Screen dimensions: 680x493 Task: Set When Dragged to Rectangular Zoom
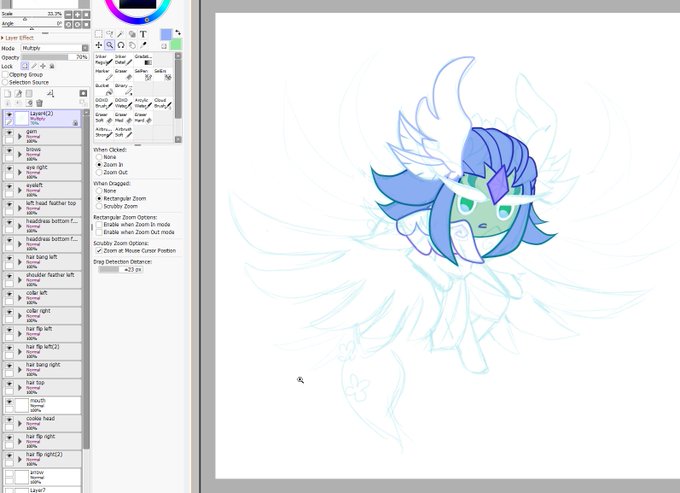pos(99,198)
